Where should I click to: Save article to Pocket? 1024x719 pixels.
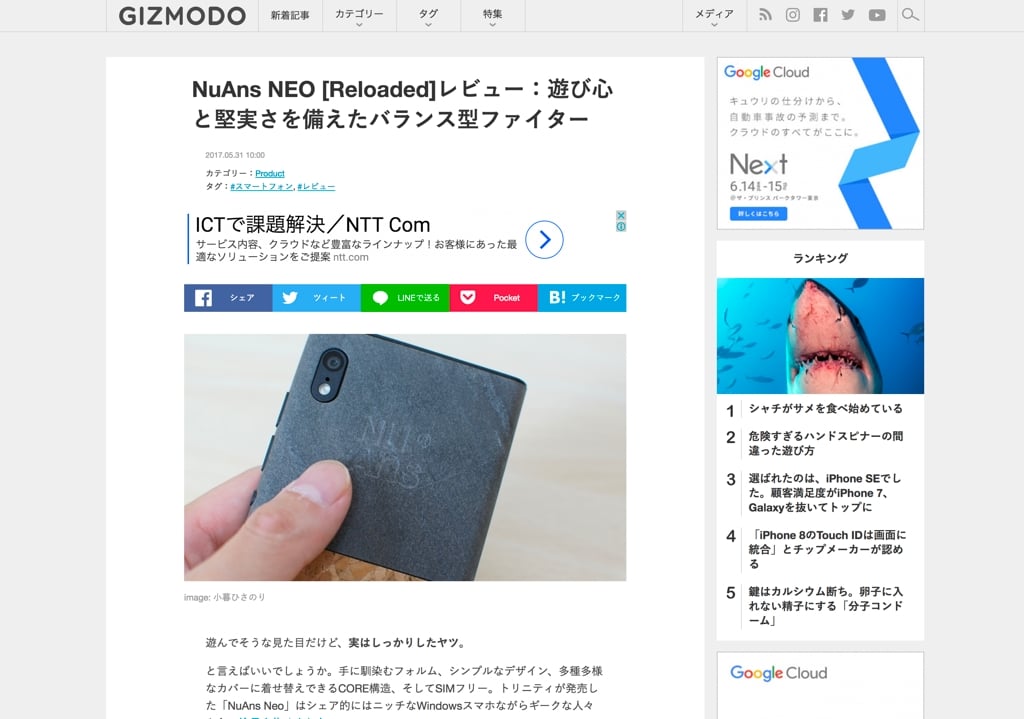pos(493,298)
